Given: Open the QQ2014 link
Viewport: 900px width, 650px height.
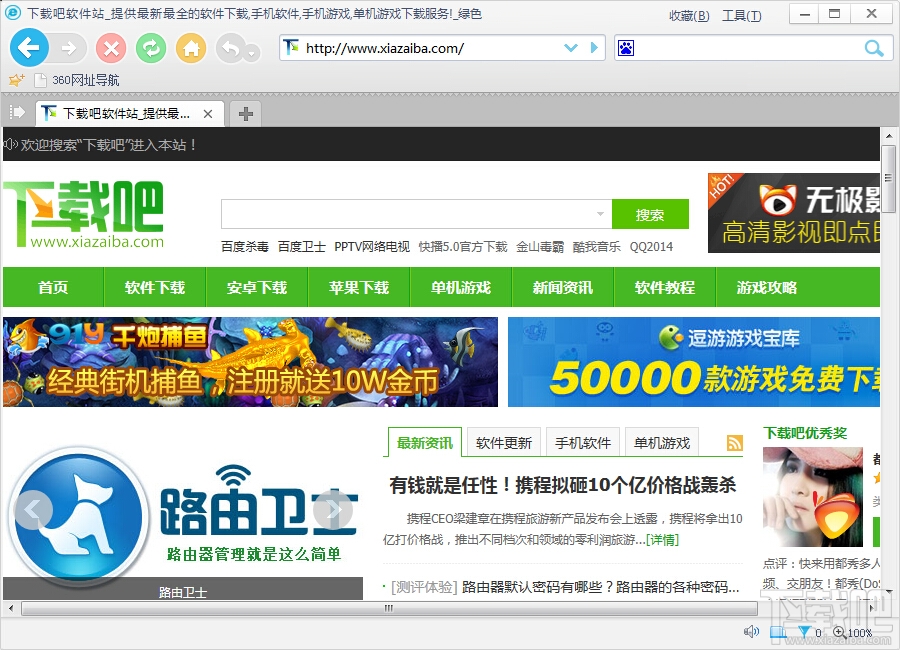Looking at the screenshot, I should click(x=651, y=247).
